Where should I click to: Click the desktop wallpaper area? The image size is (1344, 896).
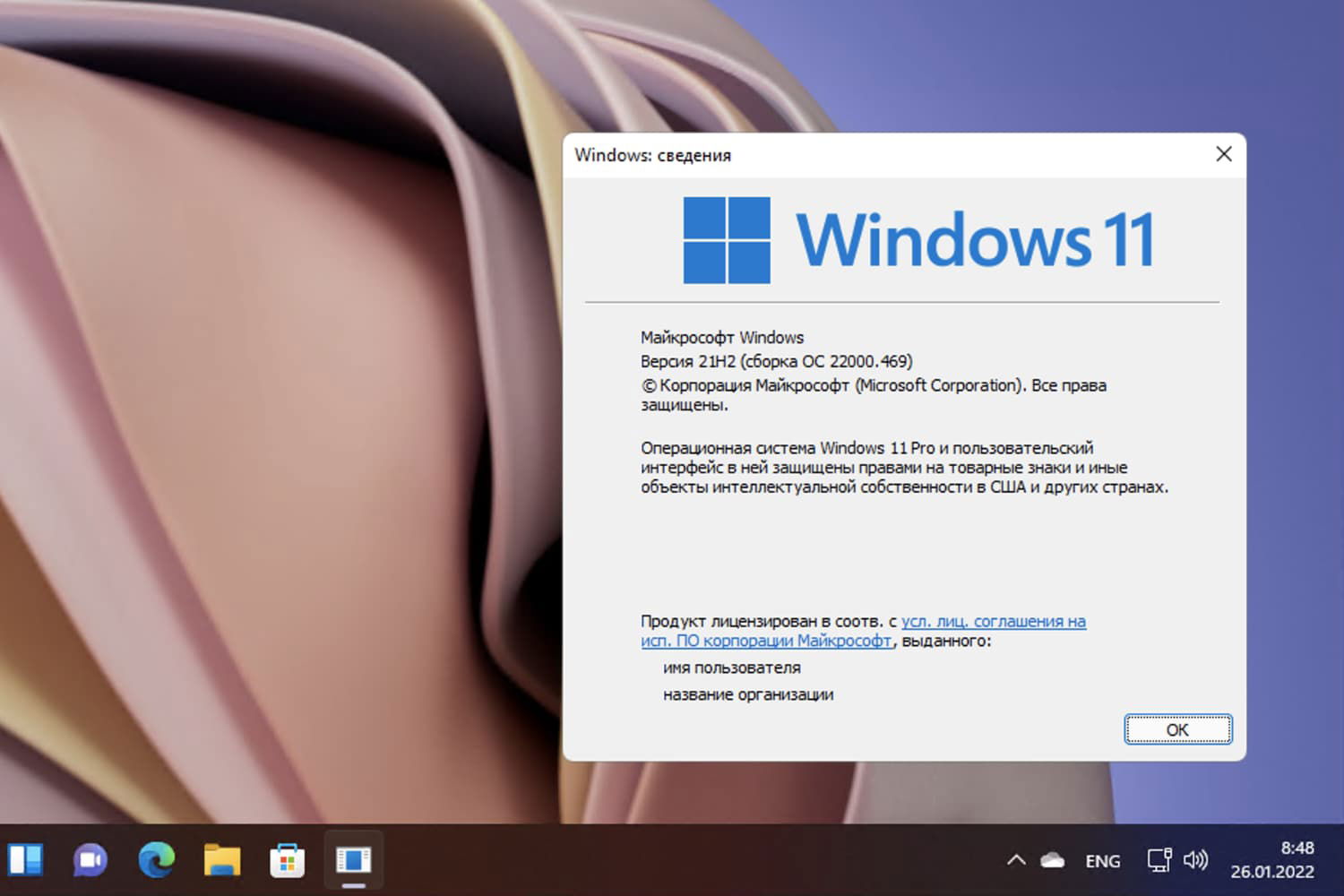pos(269,358)
